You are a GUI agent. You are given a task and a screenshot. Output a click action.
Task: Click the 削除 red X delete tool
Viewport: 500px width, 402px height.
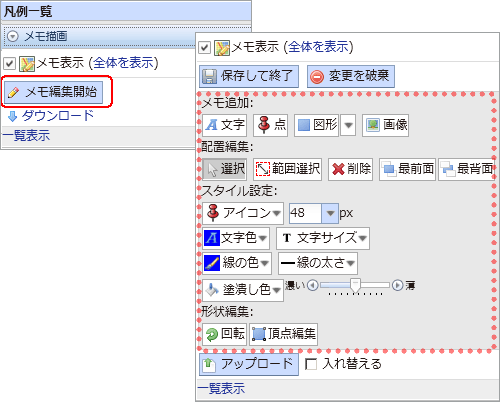[350, 169]
